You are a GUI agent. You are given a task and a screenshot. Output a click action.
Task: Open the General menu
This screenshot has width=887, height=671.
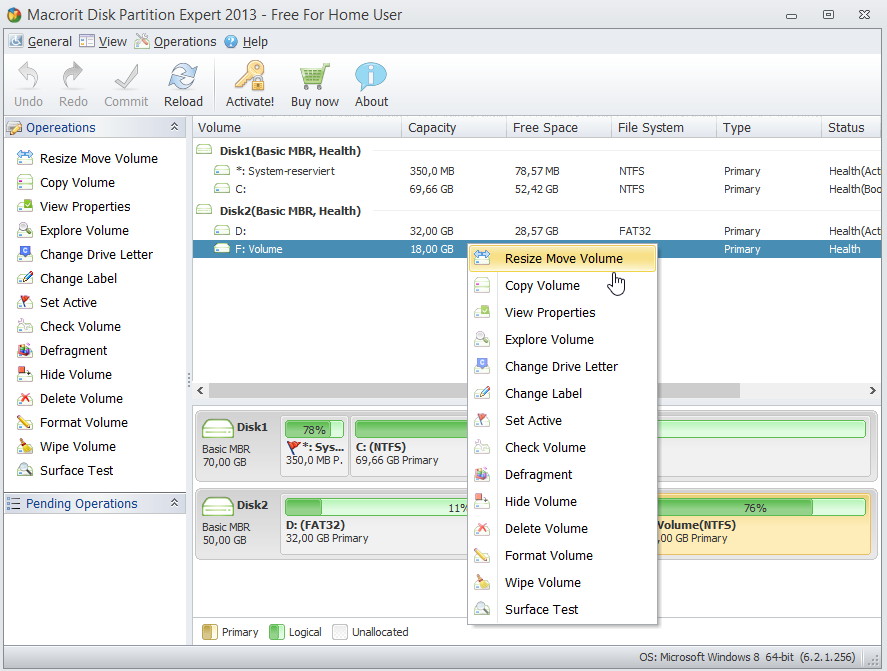tap(41, 41)
